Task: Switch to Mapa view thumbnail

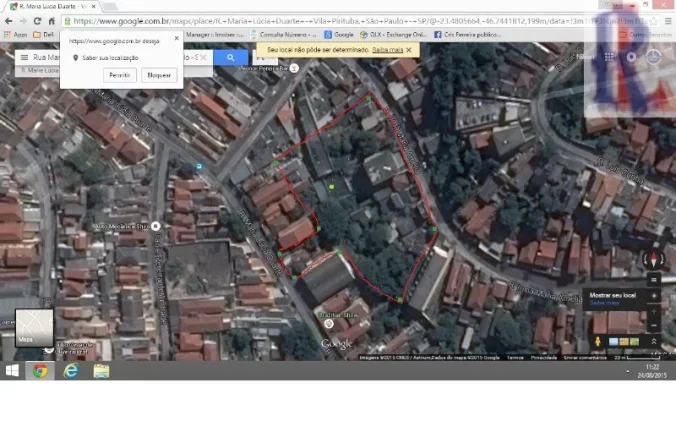Action: point(34,328)
